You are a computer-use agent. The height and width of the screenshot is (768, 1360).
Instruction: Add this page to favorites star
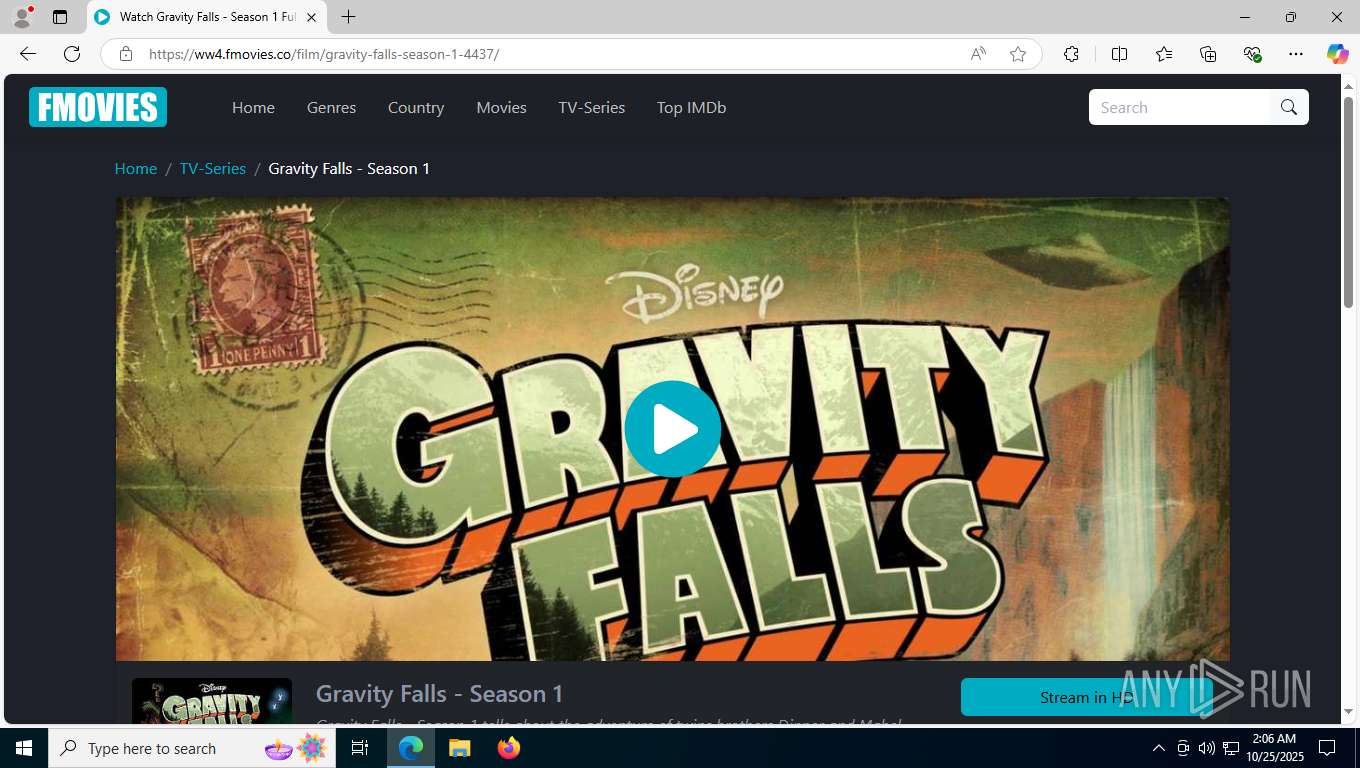coord(1018,54)
